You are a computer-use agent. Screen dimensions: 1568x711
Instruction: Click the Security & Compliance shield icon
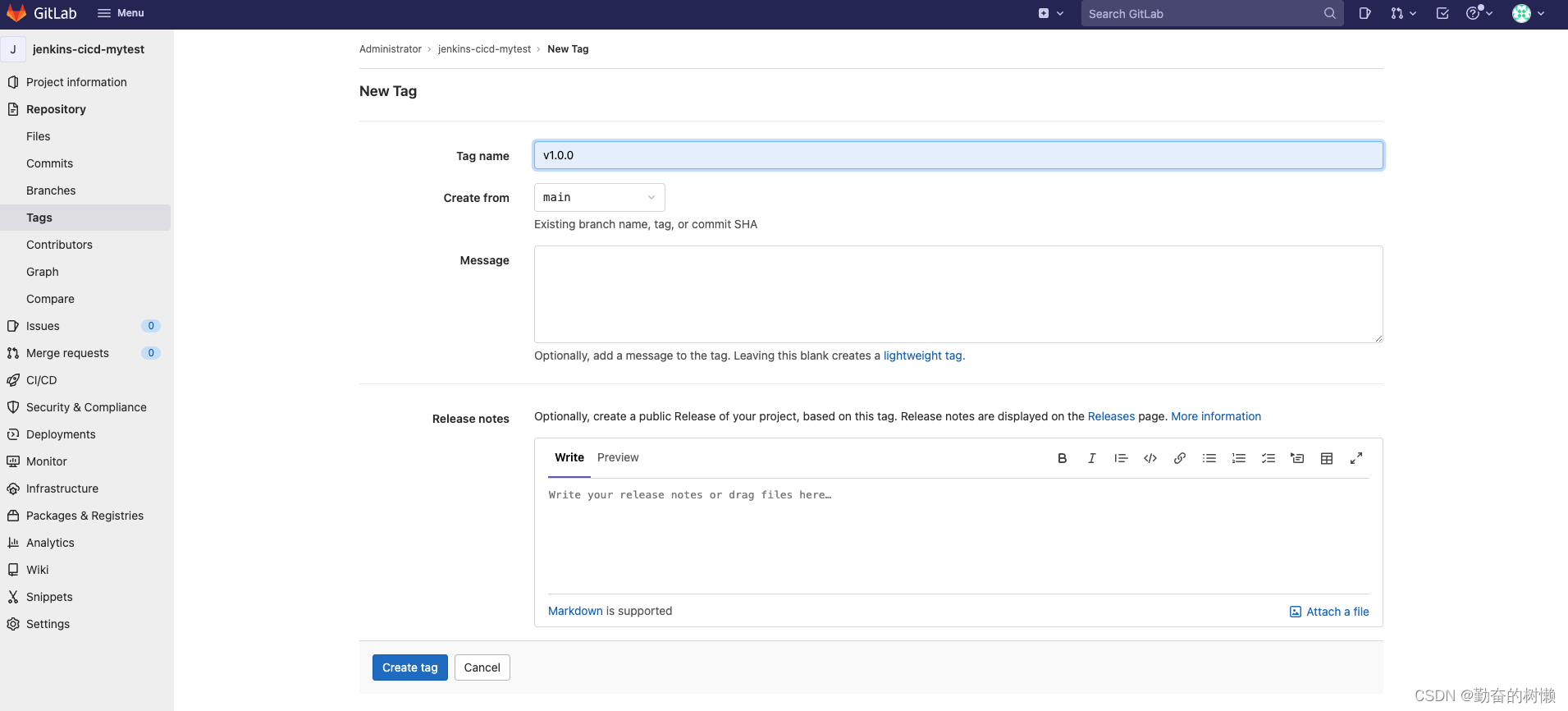pos(13,407)
